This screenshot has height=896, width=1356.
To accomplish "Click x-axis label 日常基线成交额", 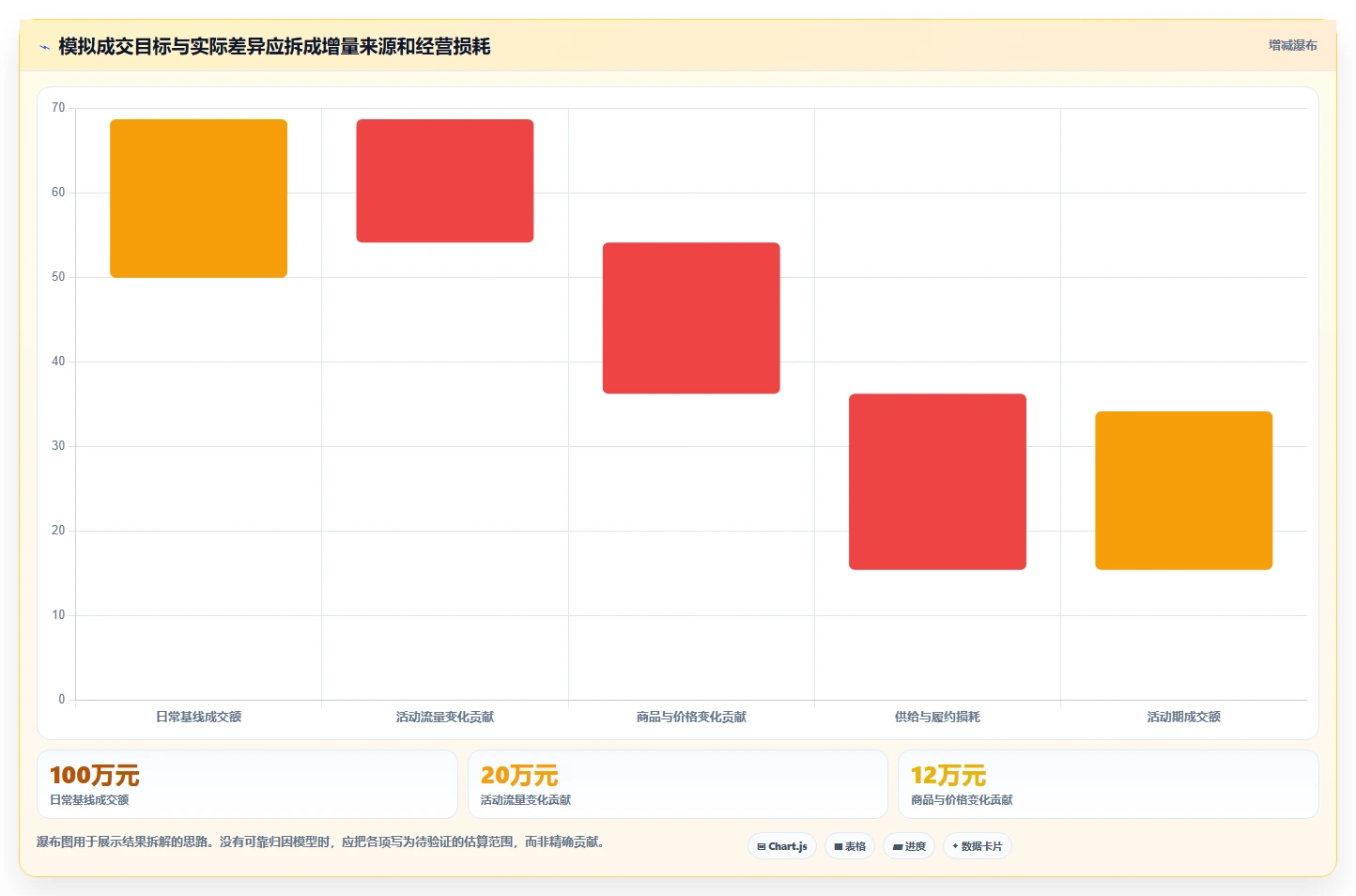I will pos(198,717).
